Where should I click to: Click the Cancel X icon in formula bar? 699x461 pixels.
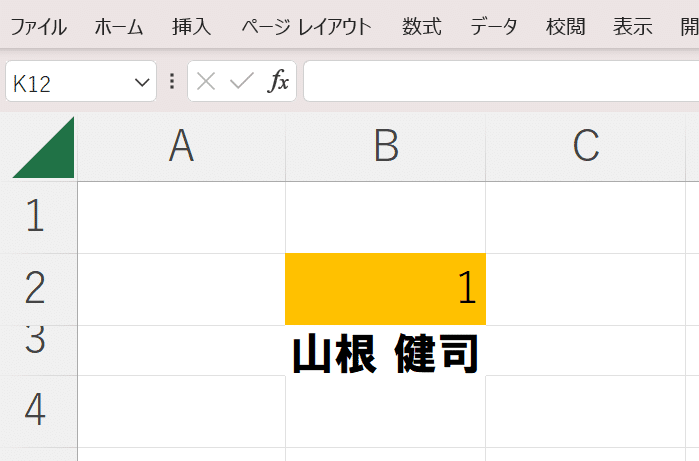click(206, 82)
